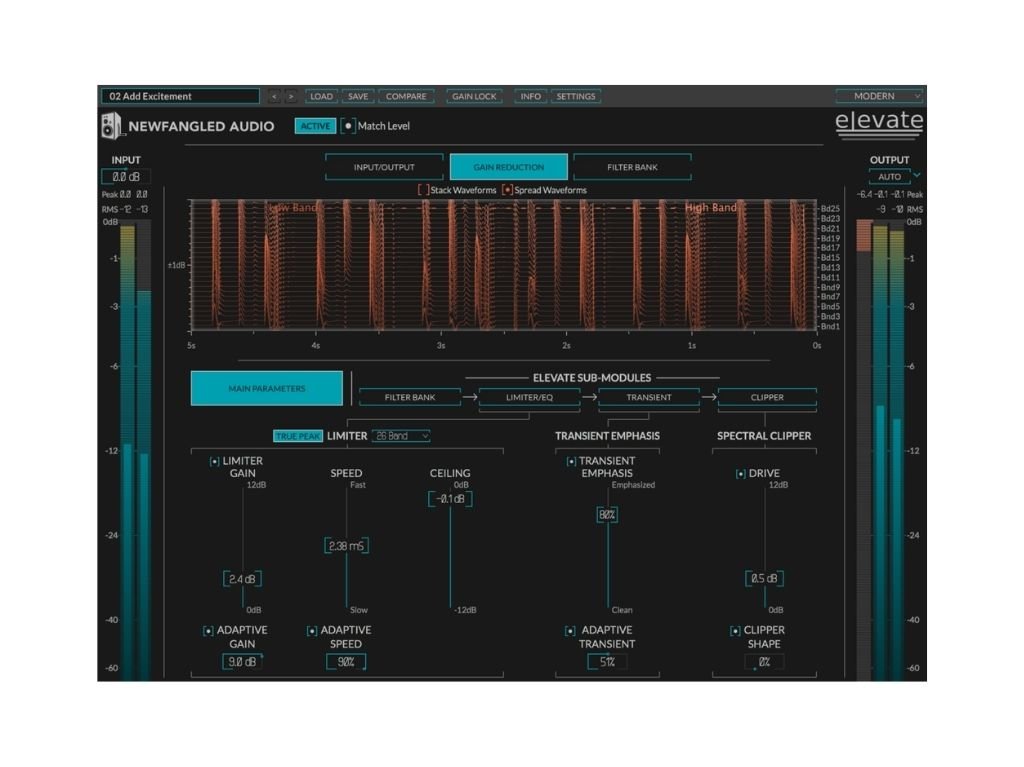
Task: Click the Speed 2.38 mS slider handle
Action: tap(346, 546)
